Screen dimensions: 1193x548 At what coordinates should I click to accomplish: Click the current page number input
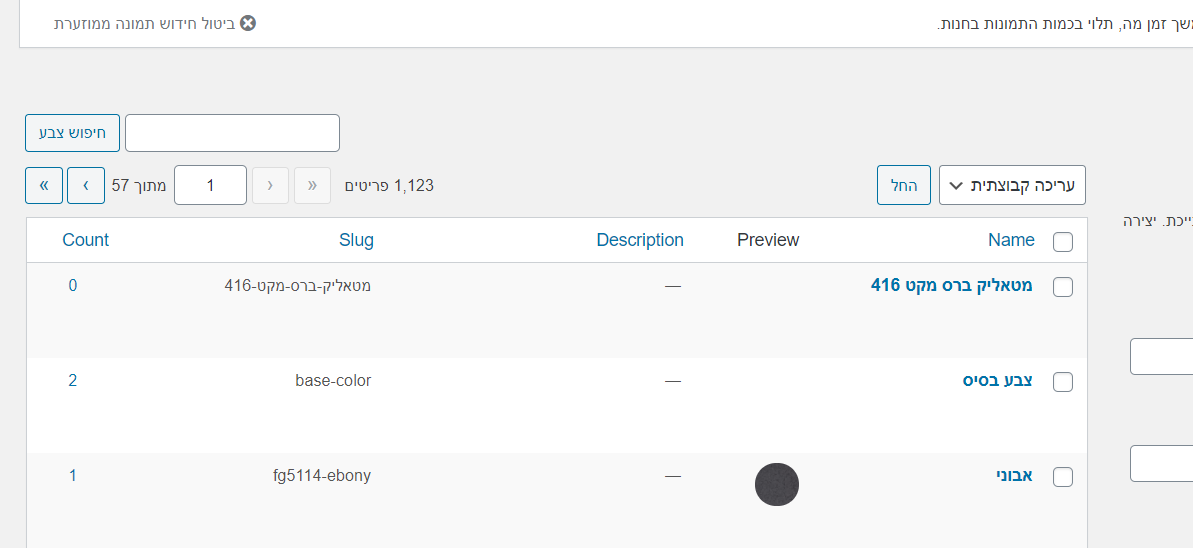[x=210, y=185]
